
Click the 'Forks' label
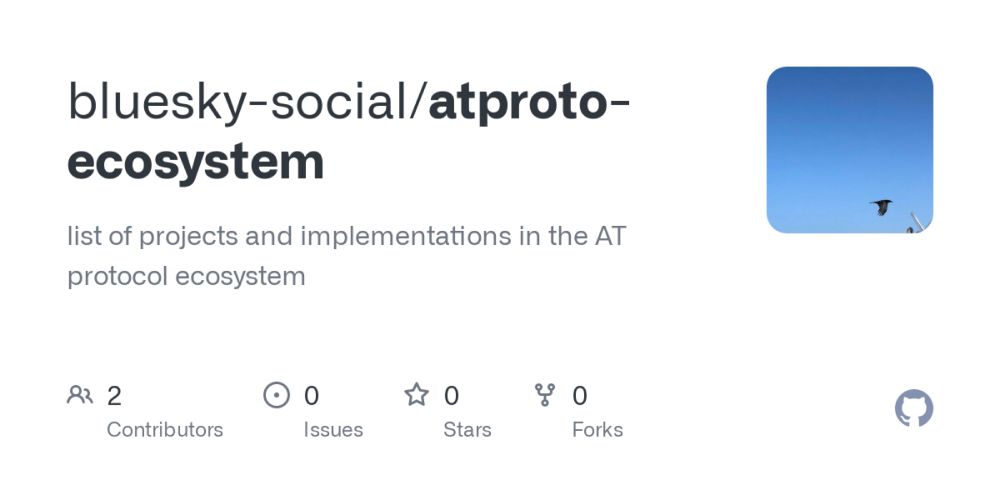click(x=597, y=430)
